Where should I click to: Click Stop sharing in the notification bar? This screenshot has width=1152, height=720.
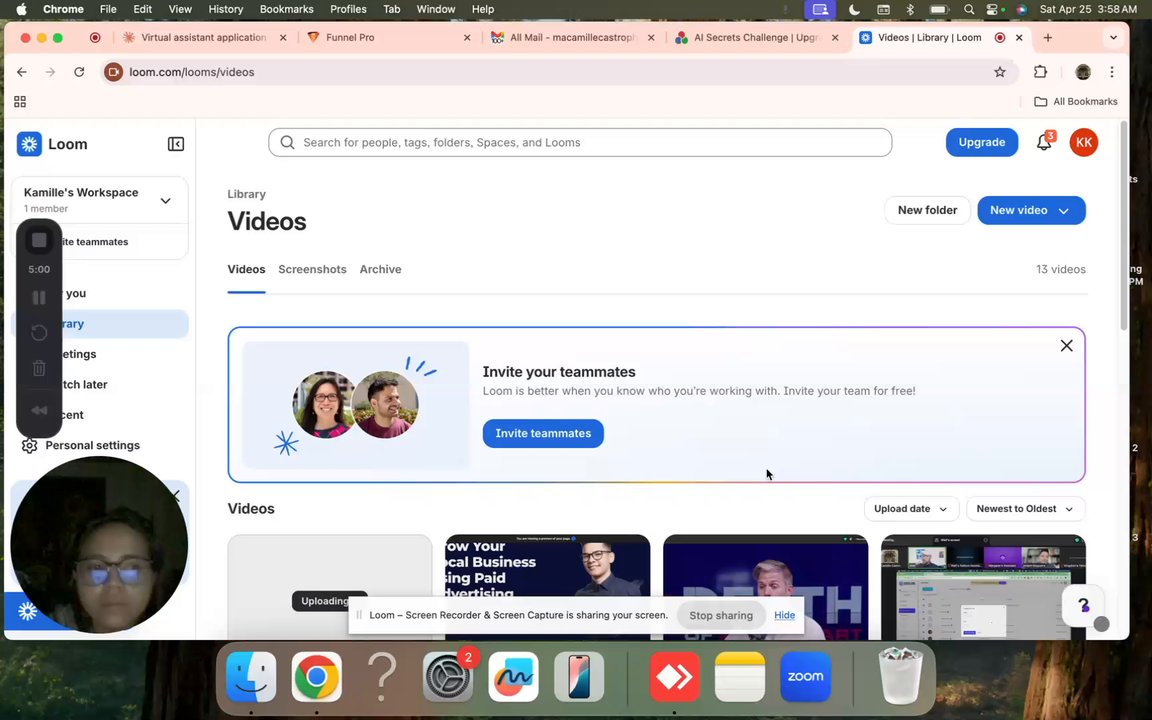[x=721, y=616]
